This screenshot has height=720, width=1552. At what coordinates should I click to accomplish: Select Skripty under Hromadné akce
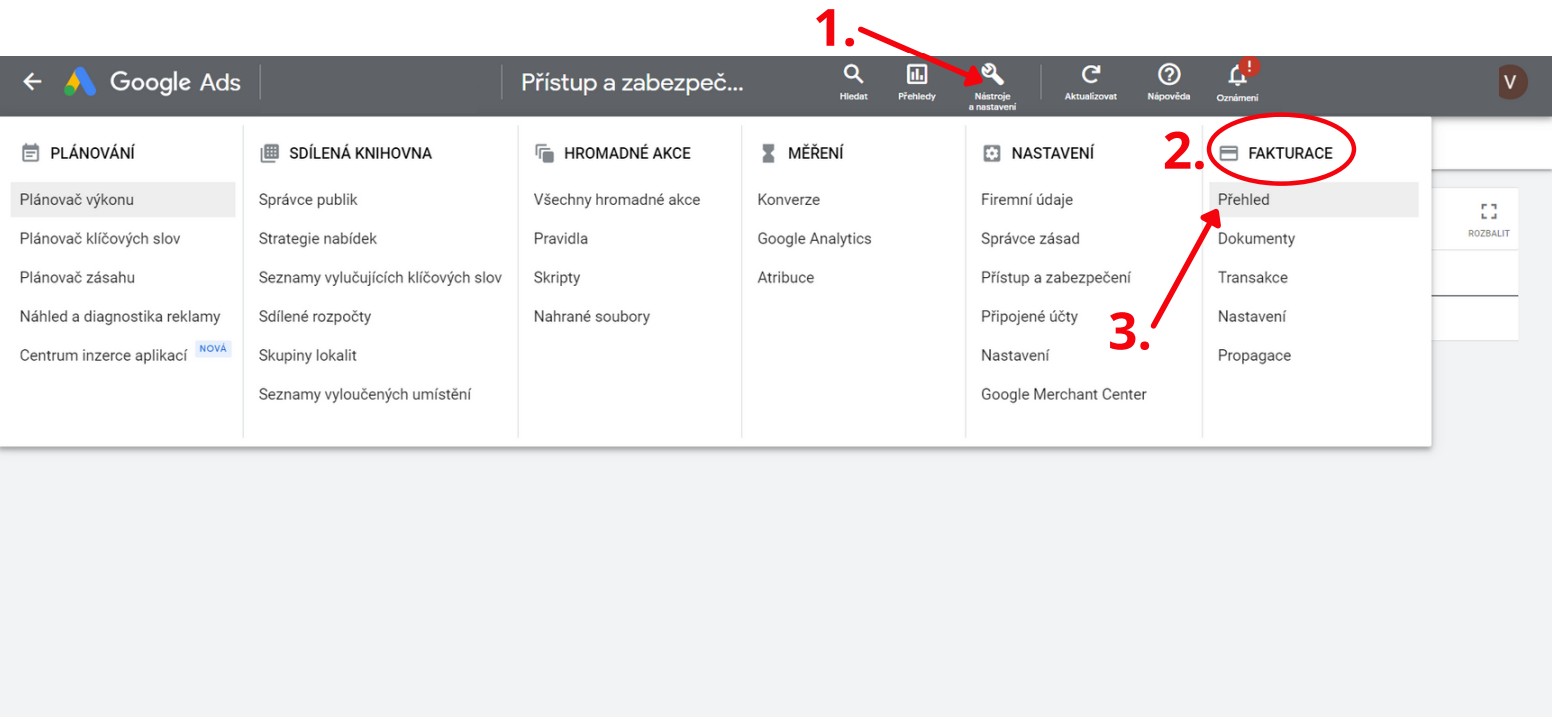tap(557, 277)
